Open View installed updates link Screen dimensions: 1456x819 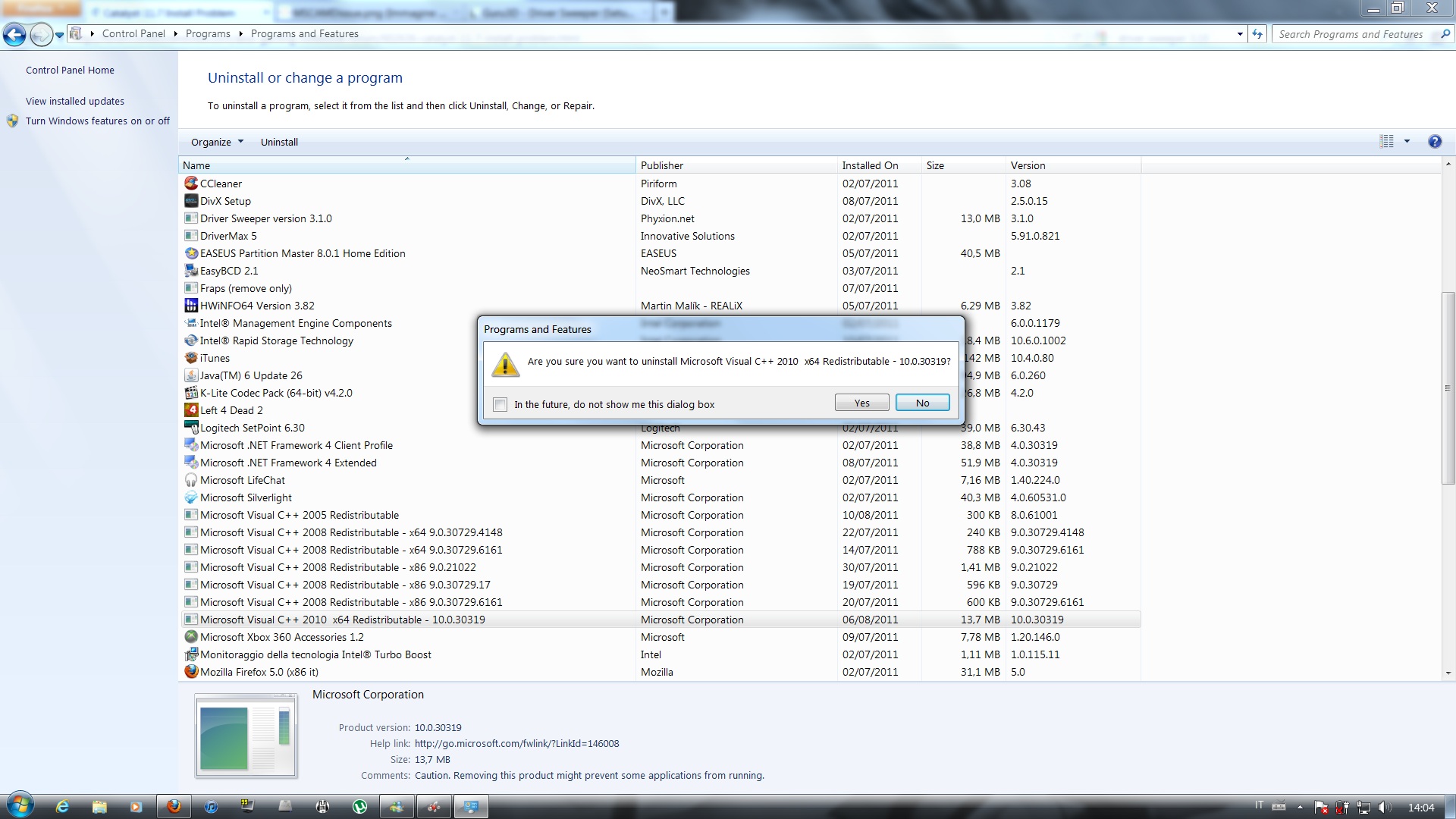pos(75,102)
